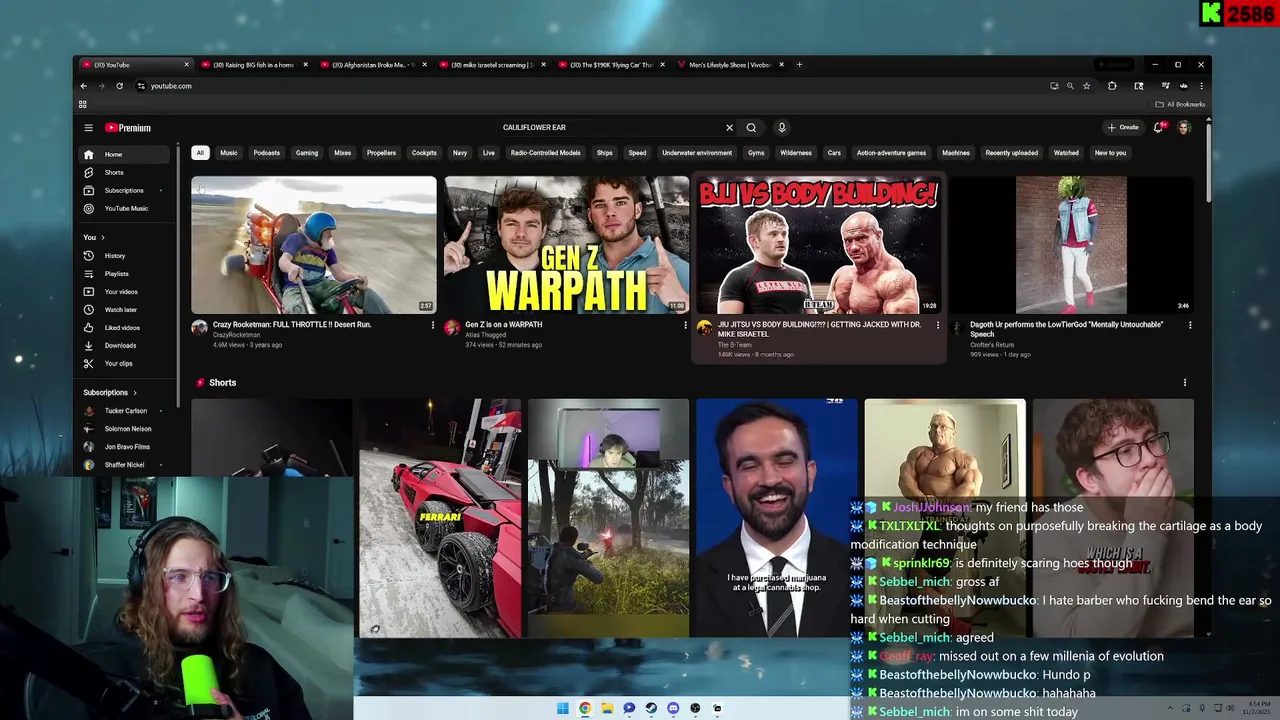Open the notifications bell

pyautogui.click(x=1159, y=128)
